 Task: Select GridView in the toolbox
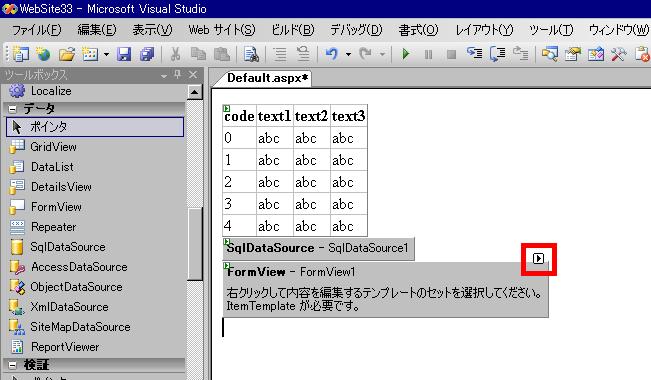tap(43, 147)
